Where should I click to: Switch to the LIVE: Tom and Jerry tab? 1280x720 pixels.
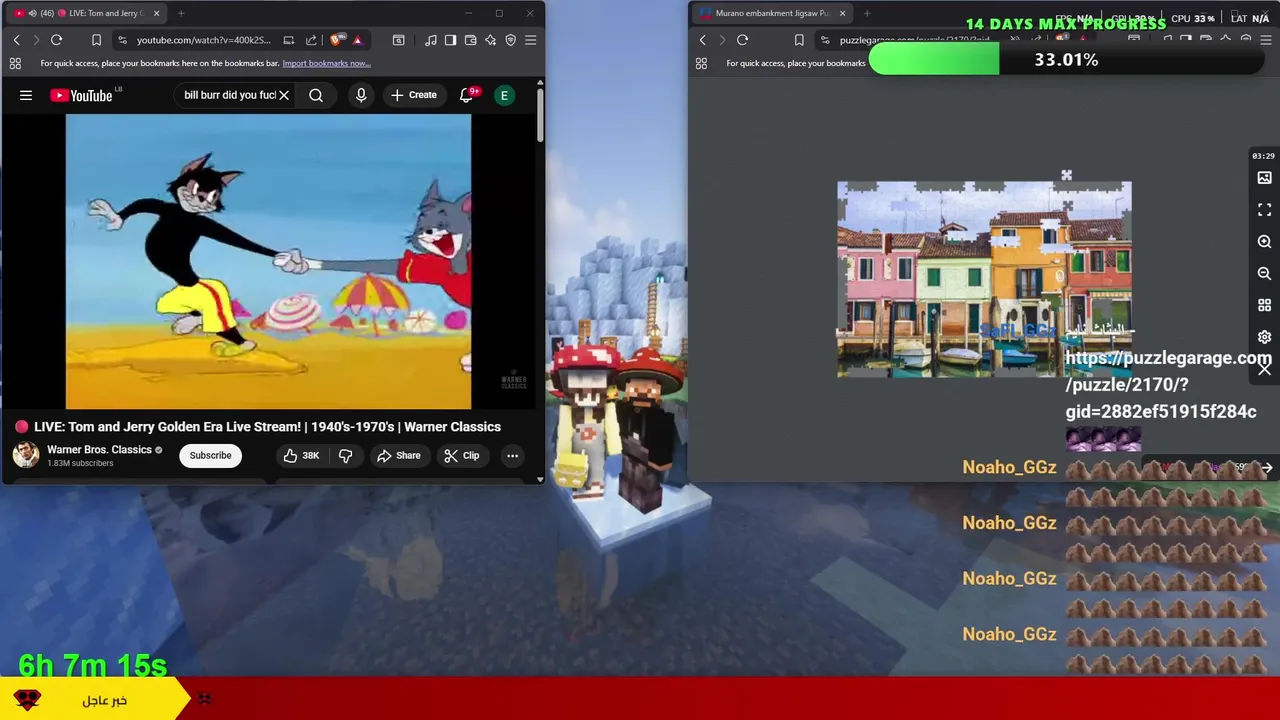pyautogui.click(x=88, y=13)
